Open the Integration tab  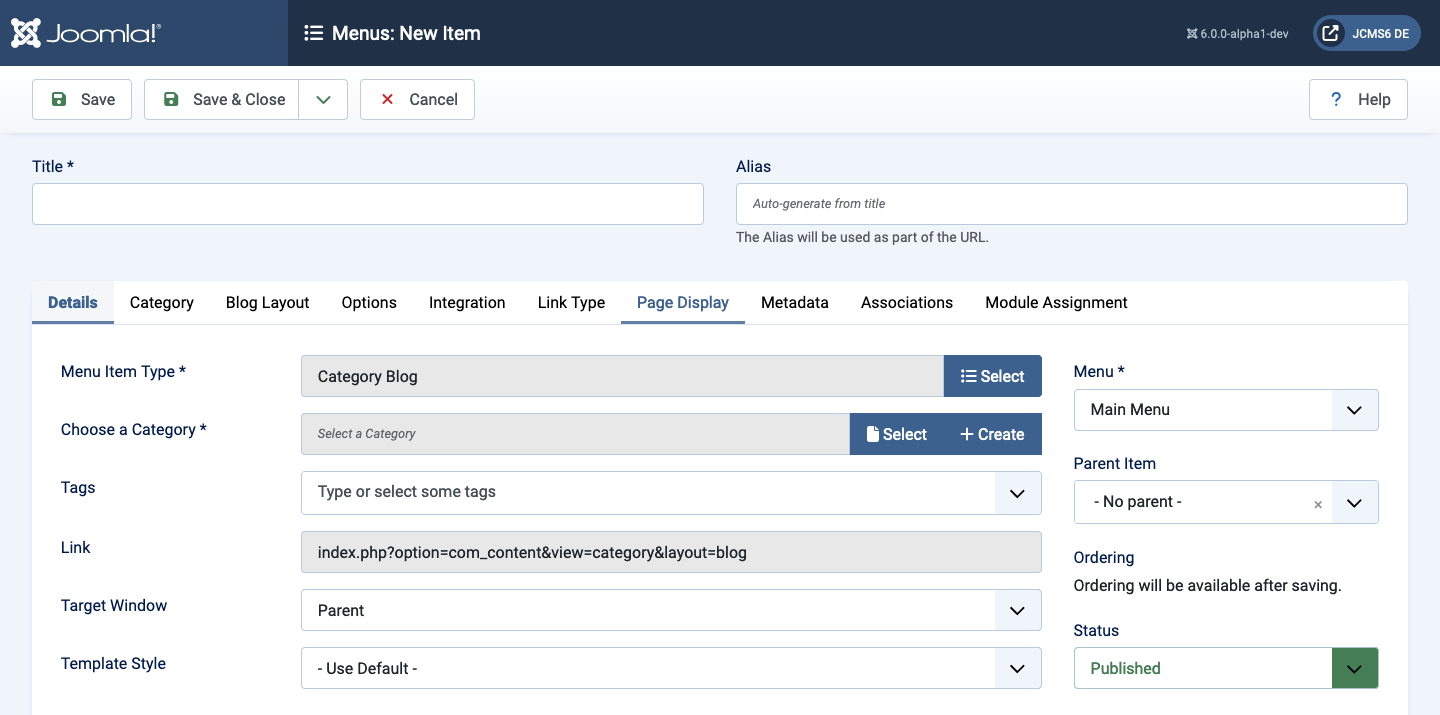(467, 302)
